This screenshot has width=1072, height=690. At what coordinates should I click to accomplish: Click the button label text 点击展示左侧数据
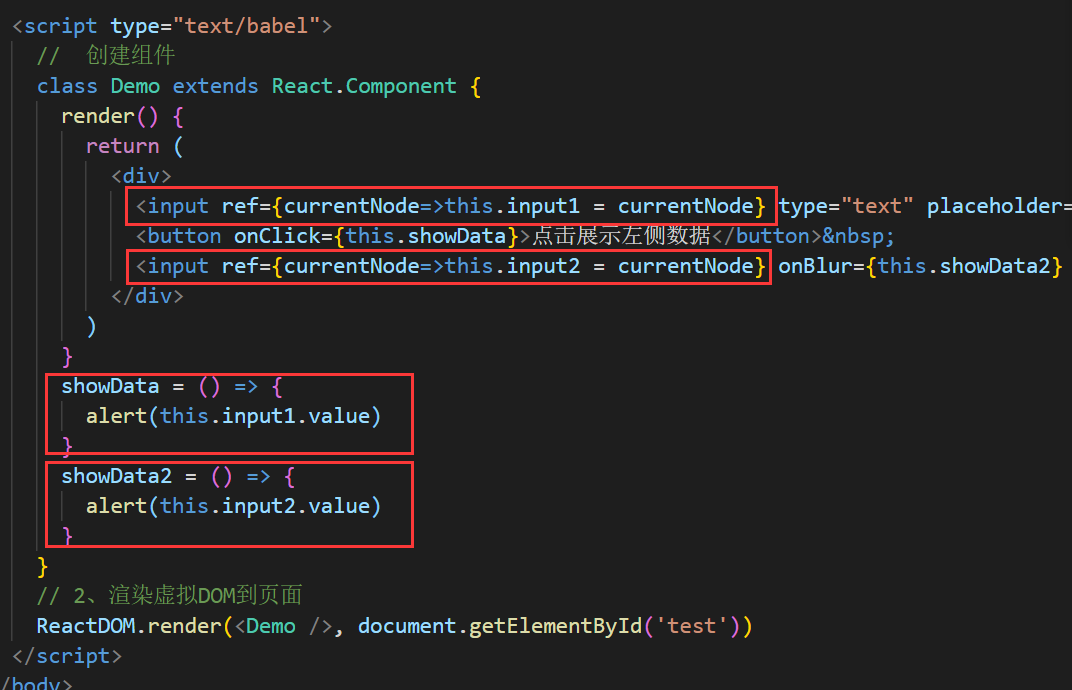point(620,236)
